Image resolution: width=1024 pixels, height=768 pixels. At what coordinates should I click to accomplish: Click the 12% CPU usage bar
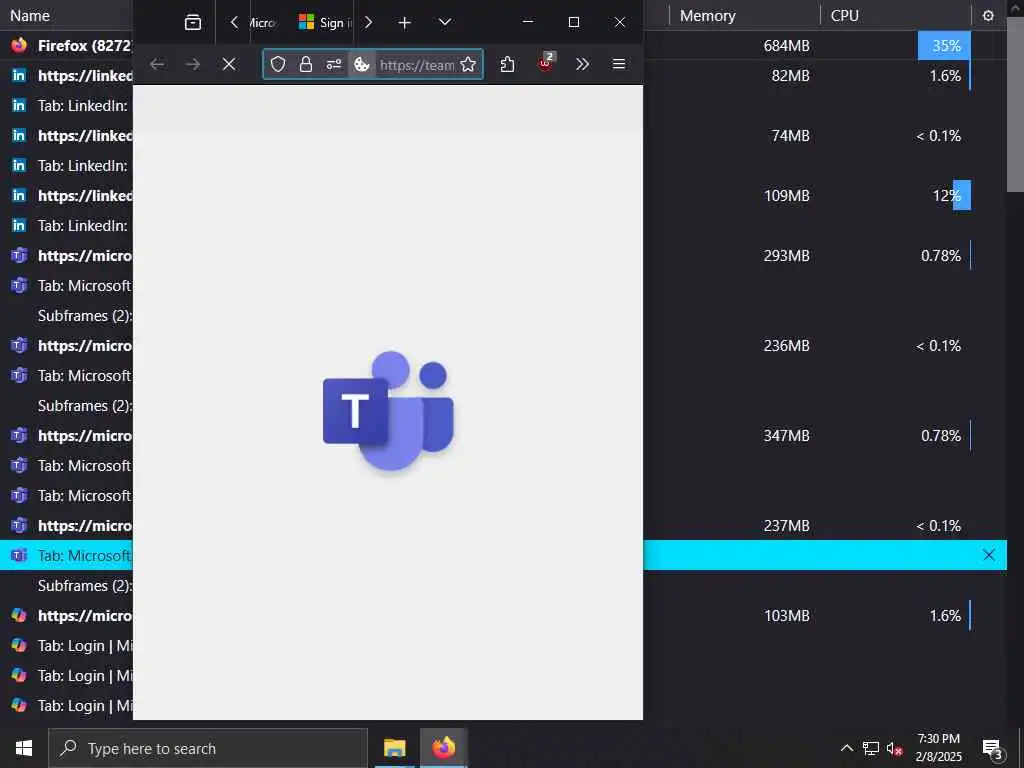pyautogui.click(x=961, y=196)
